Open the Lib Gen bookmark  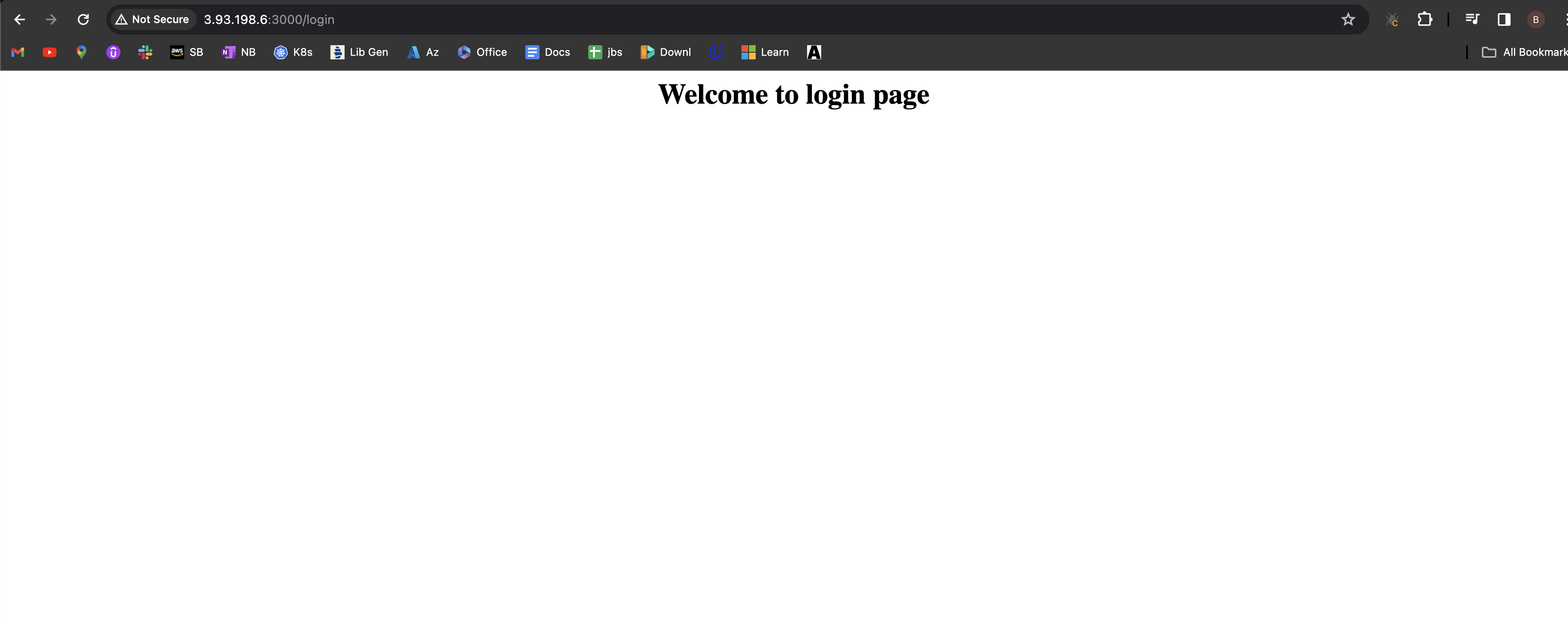(x=359, y=52)
